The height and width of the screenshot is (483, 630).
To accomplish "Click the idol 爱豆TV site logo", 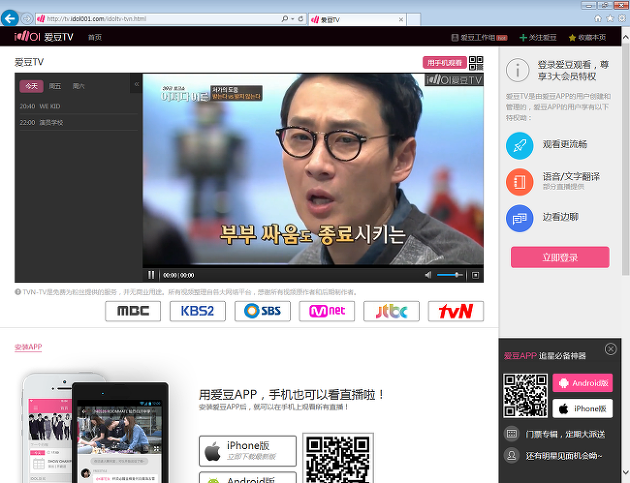I will [x=44, y=37].
